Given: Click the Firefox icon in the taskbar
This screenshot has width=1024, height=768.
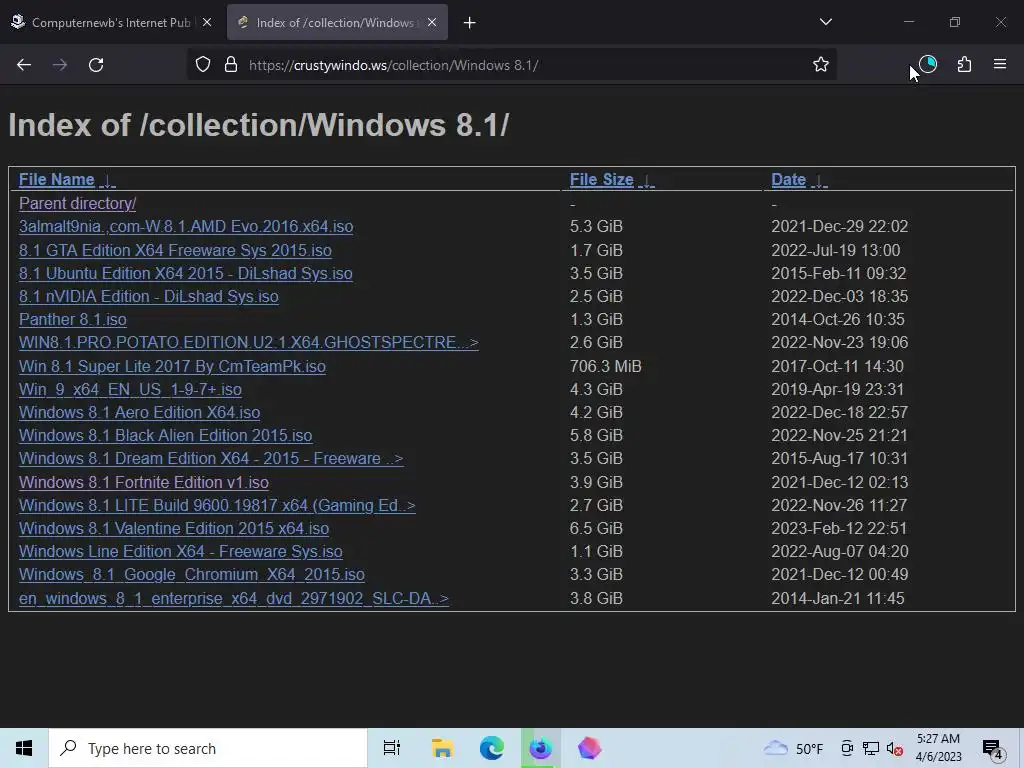Looking at the screenshot, I should click(x=541, y=748).
